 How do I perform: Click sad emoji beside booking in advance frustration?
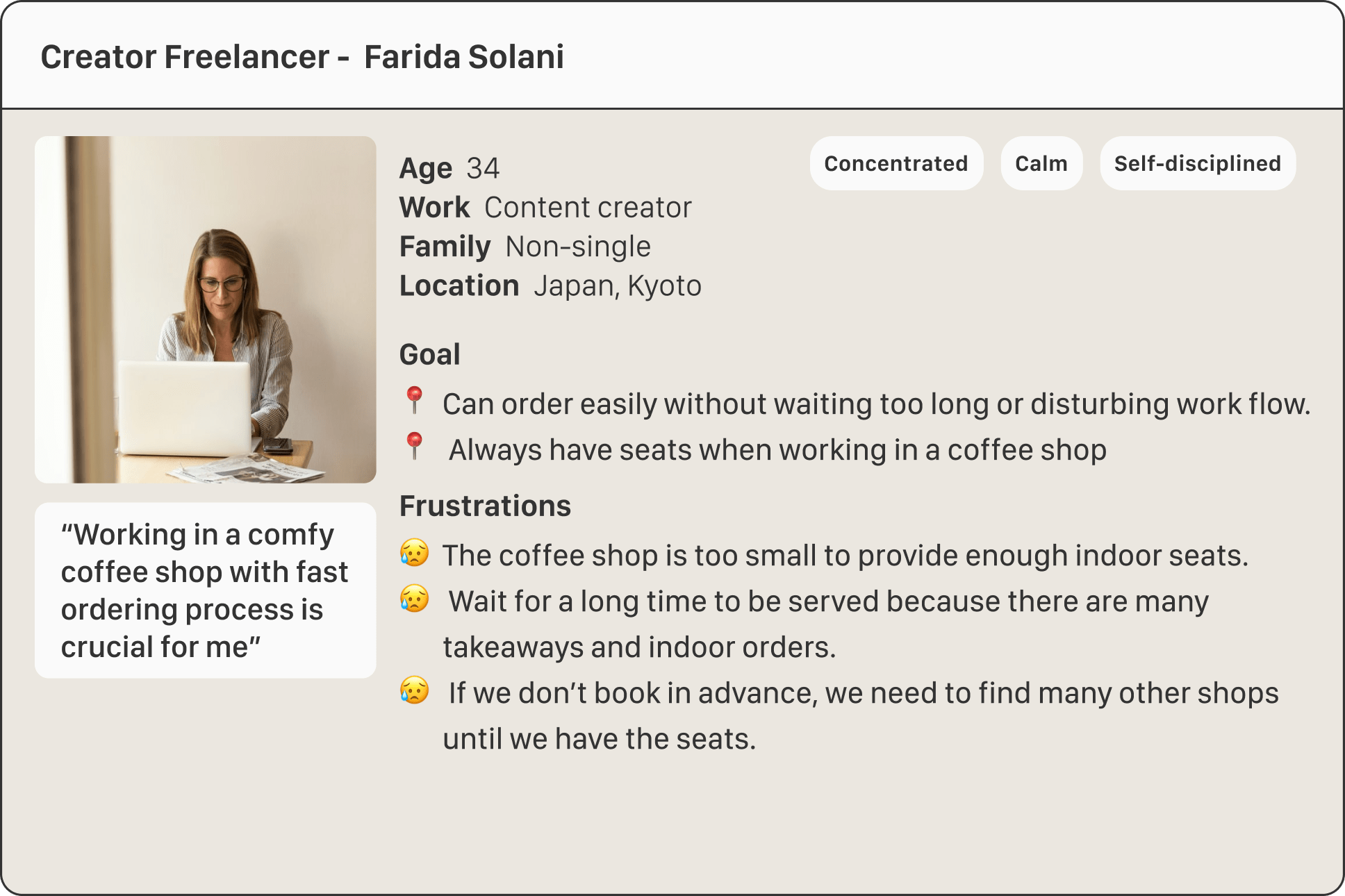[414, 690]
